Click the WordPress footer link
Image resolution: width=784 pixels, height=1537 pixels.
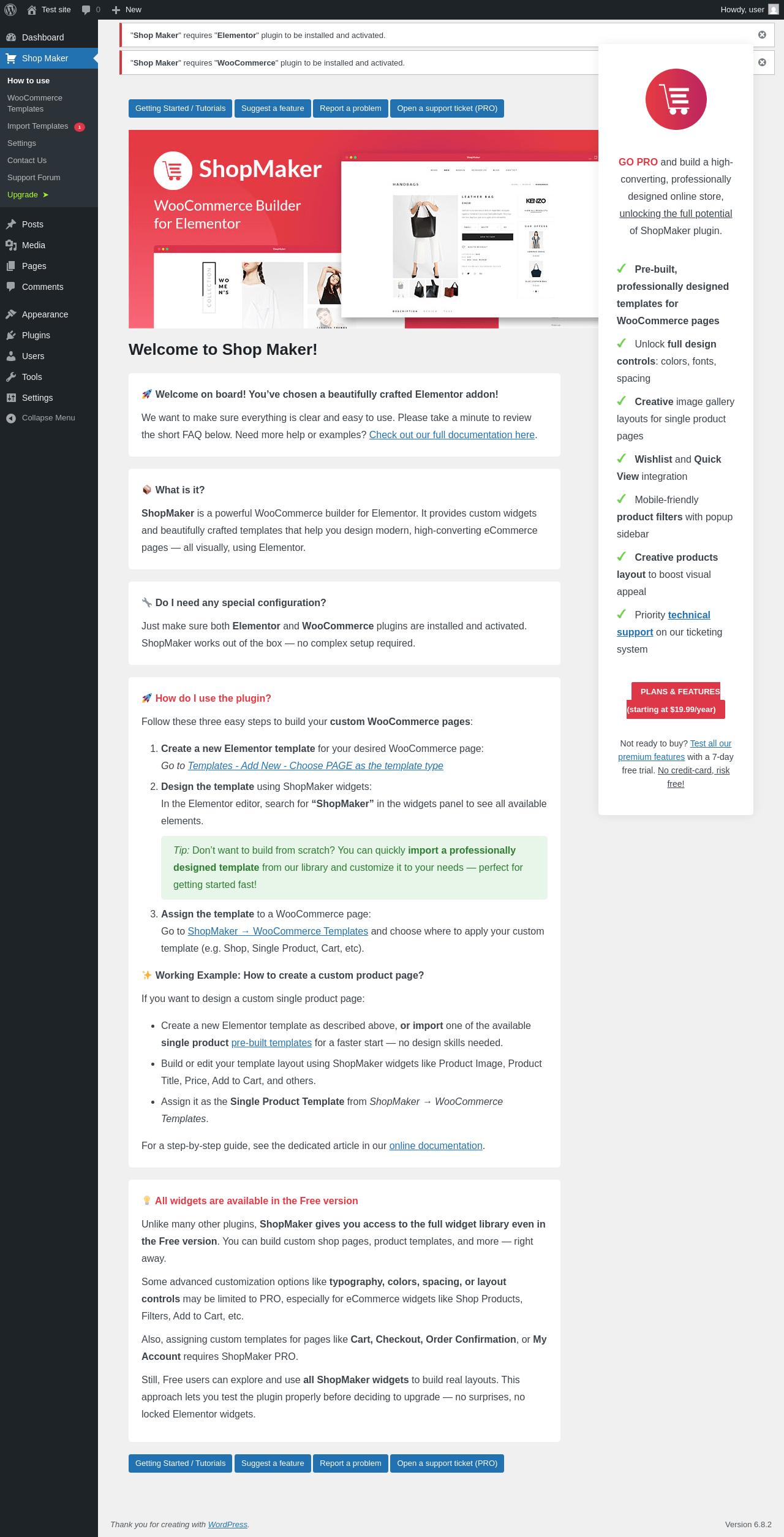228,1525
